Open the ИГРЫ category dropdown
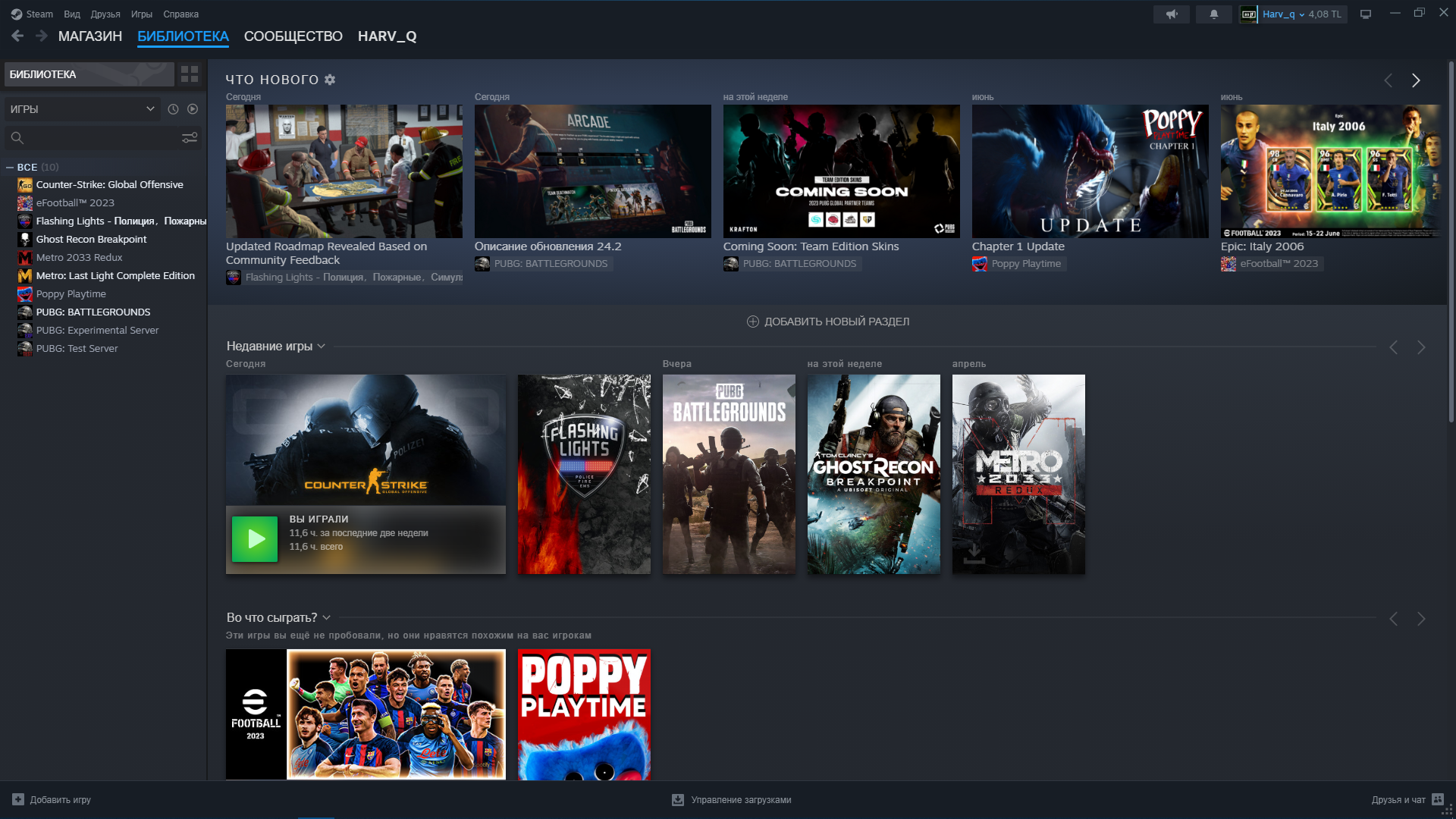Screen dimensions: 1456x819 click(82, 109)
